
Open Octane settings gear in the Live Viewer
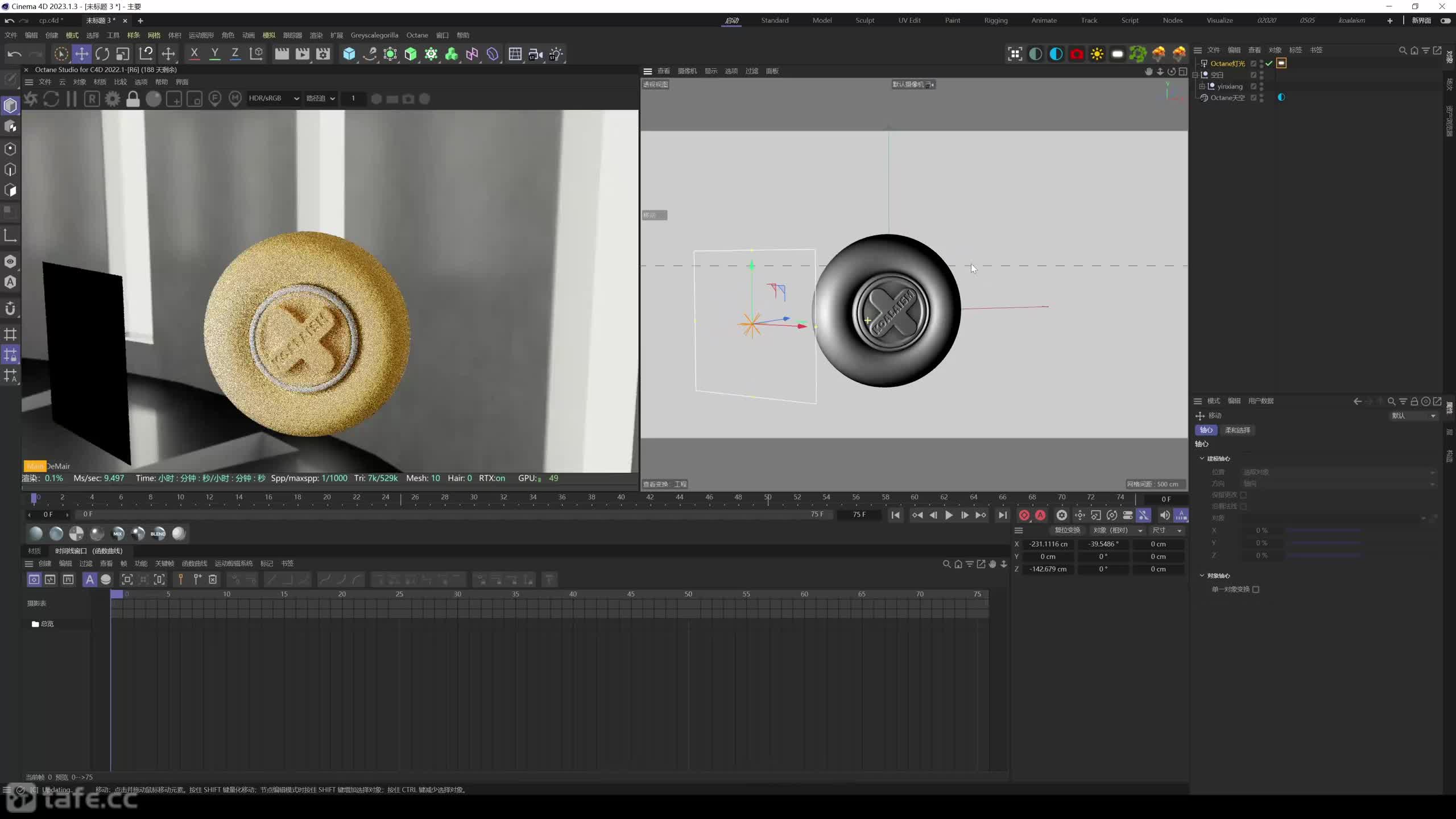[113, 99]
